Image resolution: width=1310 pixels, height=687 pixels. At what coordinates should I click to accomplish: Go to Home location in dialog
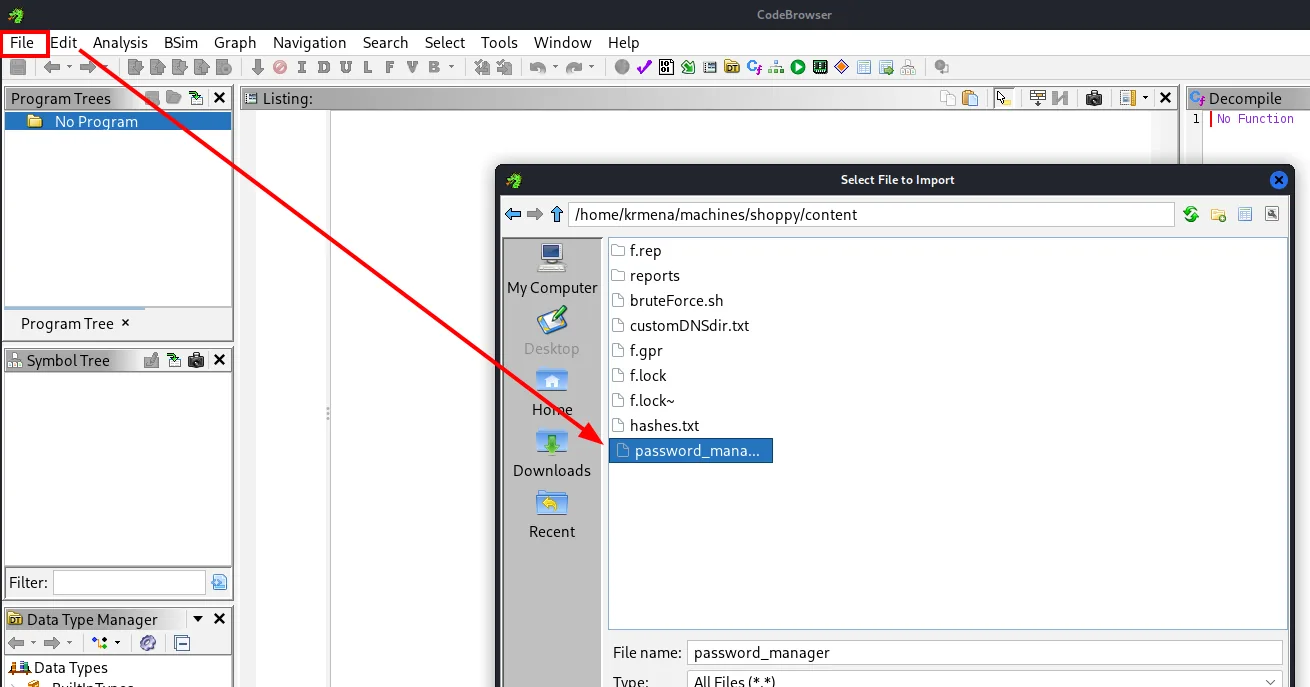(x=552, y=393)
